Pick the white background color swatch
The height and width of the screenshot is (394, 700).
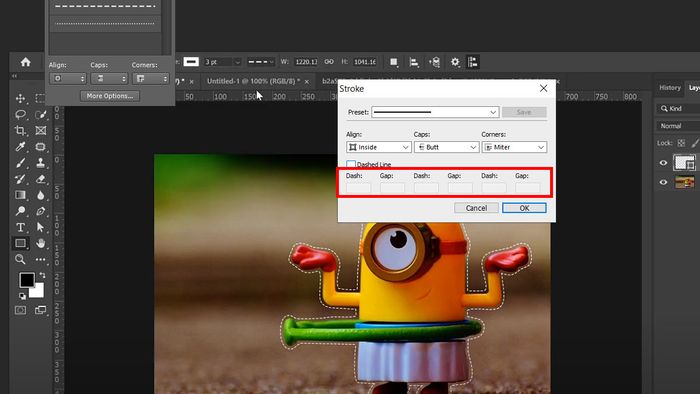tap(39, 293)
